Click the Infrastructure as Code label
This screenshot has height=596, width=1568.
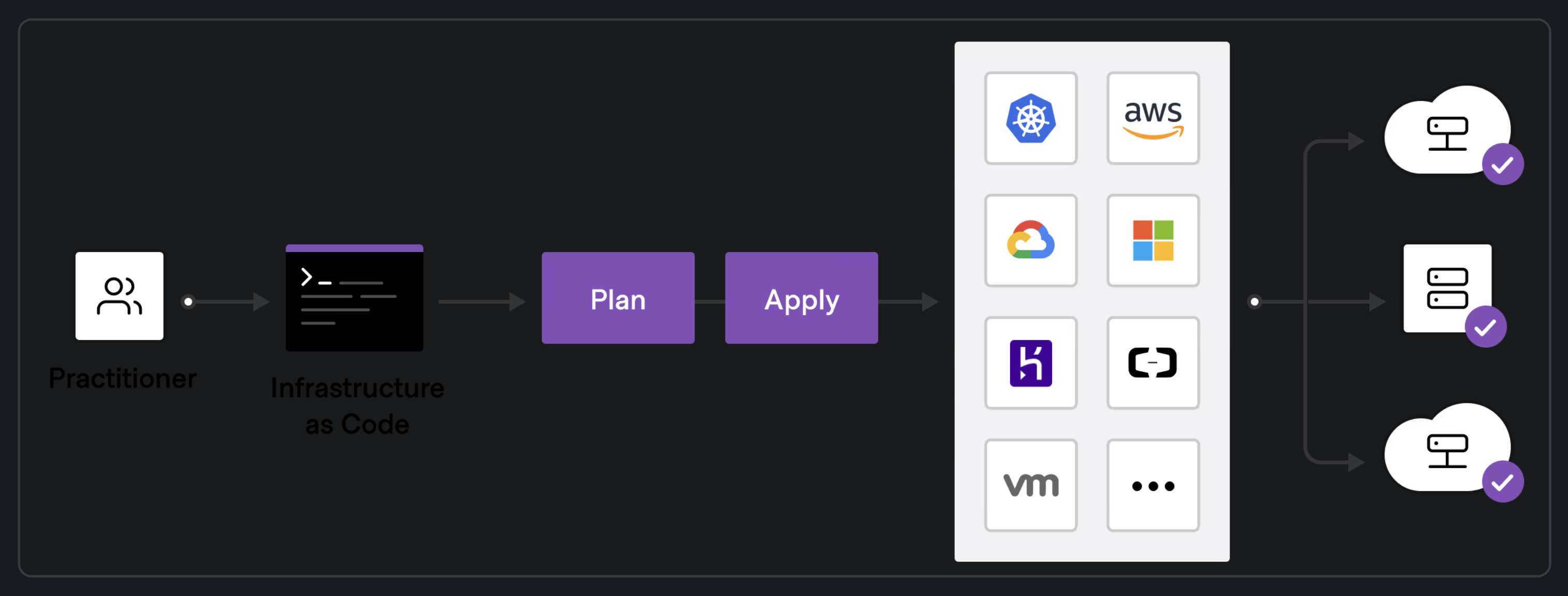[357, 406]
